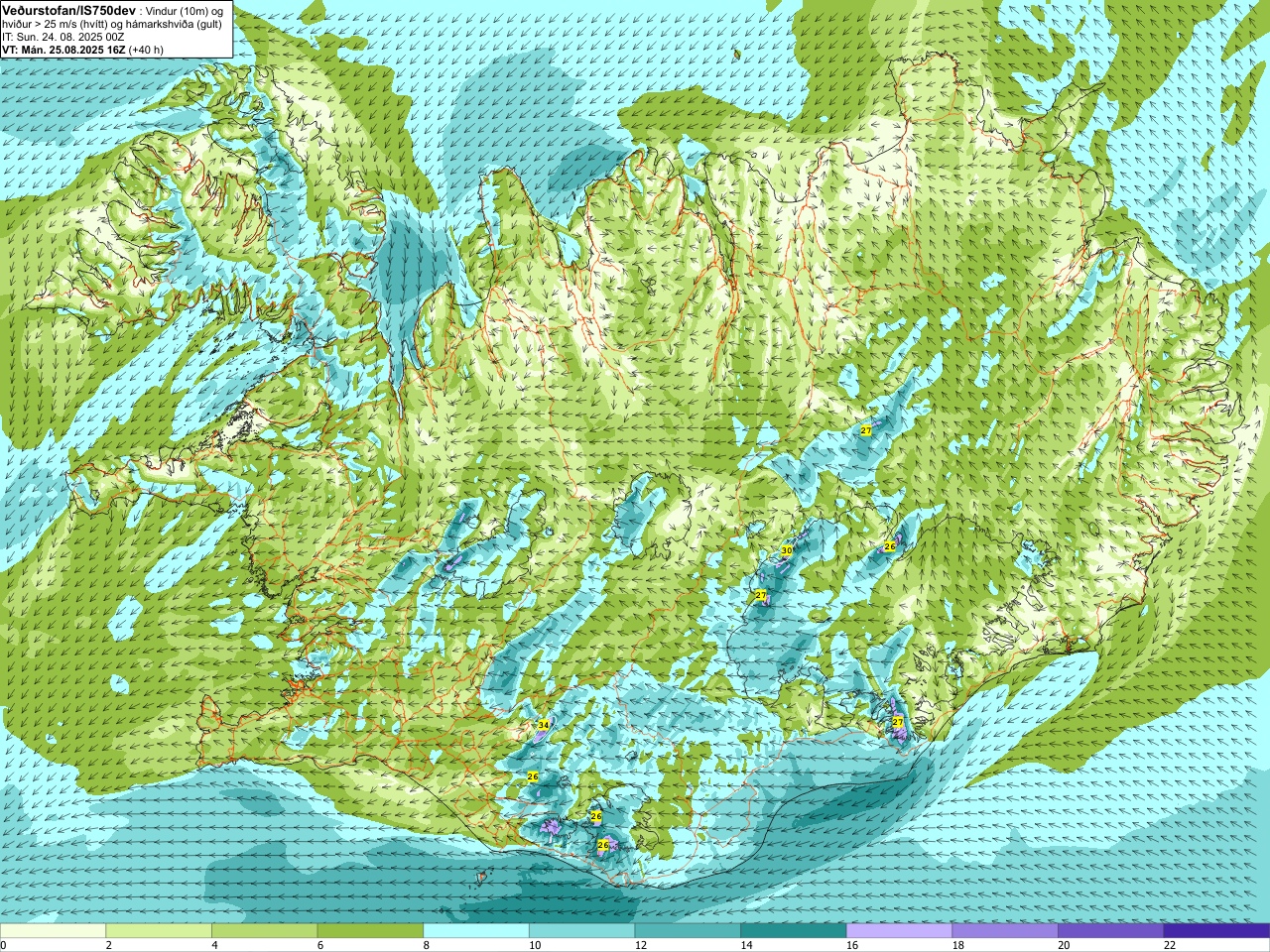The image size is (1270, 952).
Task: Click the yellow gust label reading 34
Action: coord(543,726)
